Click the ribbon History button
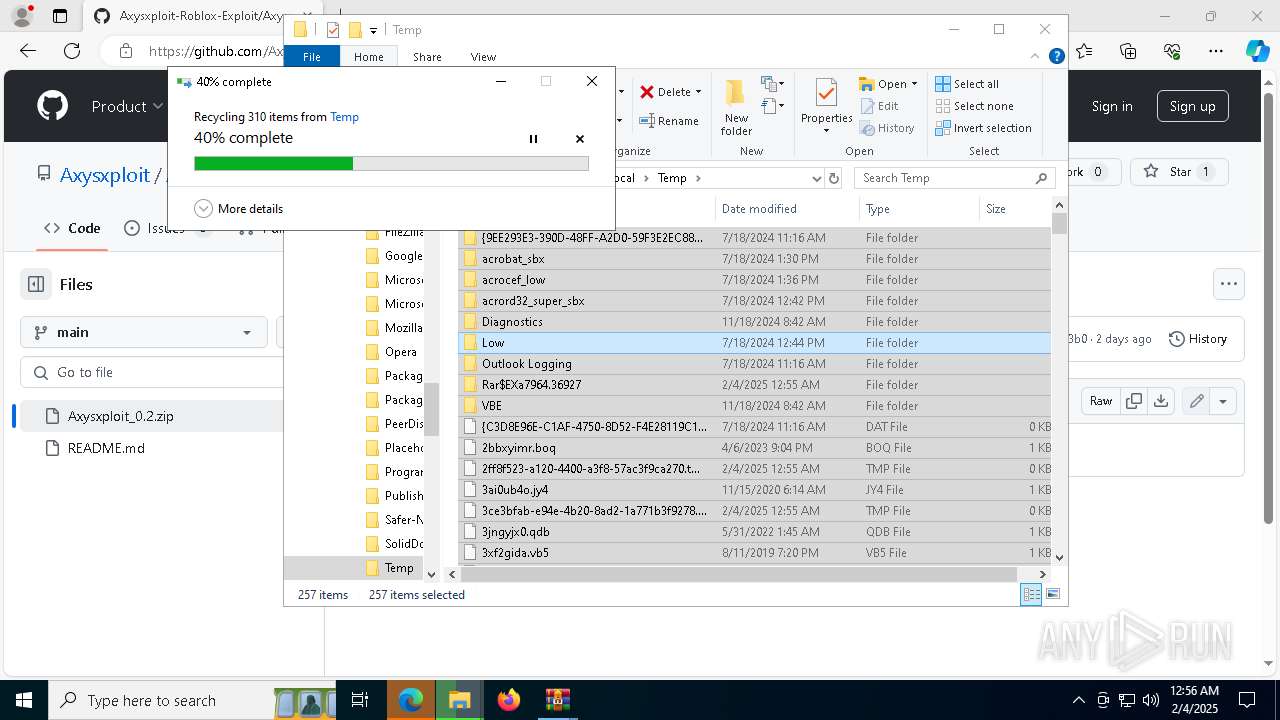This screenshot has width=1280, height=720. (887, 128)
